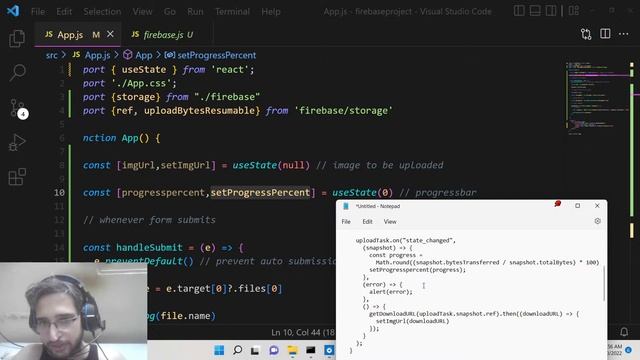This screenshot has height=360, width=640.
Task: Click the minimap code overview
Action: [596, 98]
